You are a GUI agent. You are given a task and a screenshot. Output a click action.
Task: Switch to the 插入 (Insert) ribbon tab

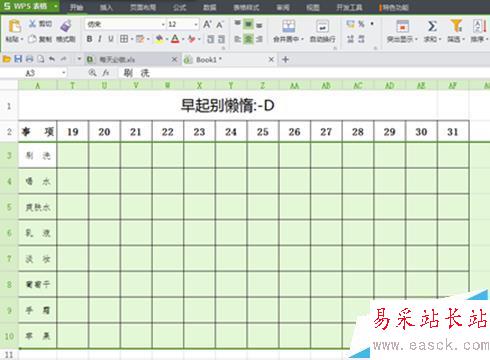(x=106, y=7)
